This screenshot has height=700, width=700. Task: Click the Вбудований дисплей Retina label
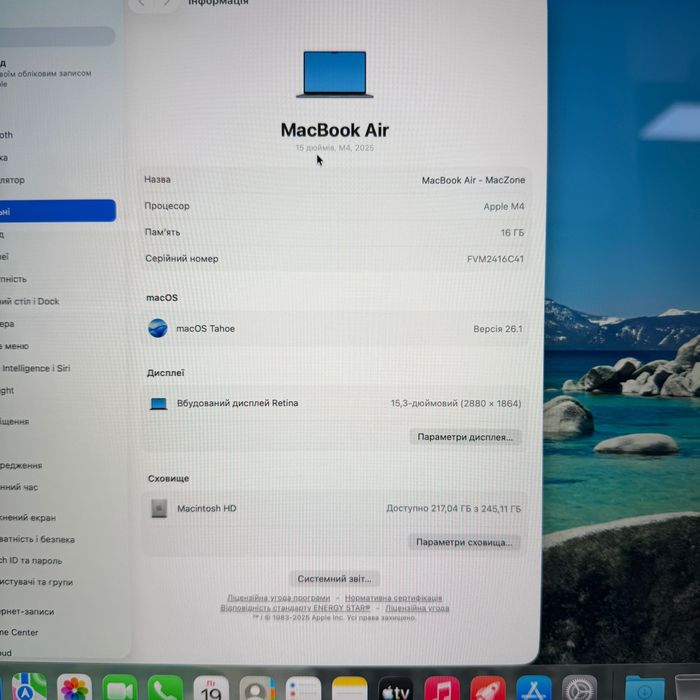click(238, 403)
